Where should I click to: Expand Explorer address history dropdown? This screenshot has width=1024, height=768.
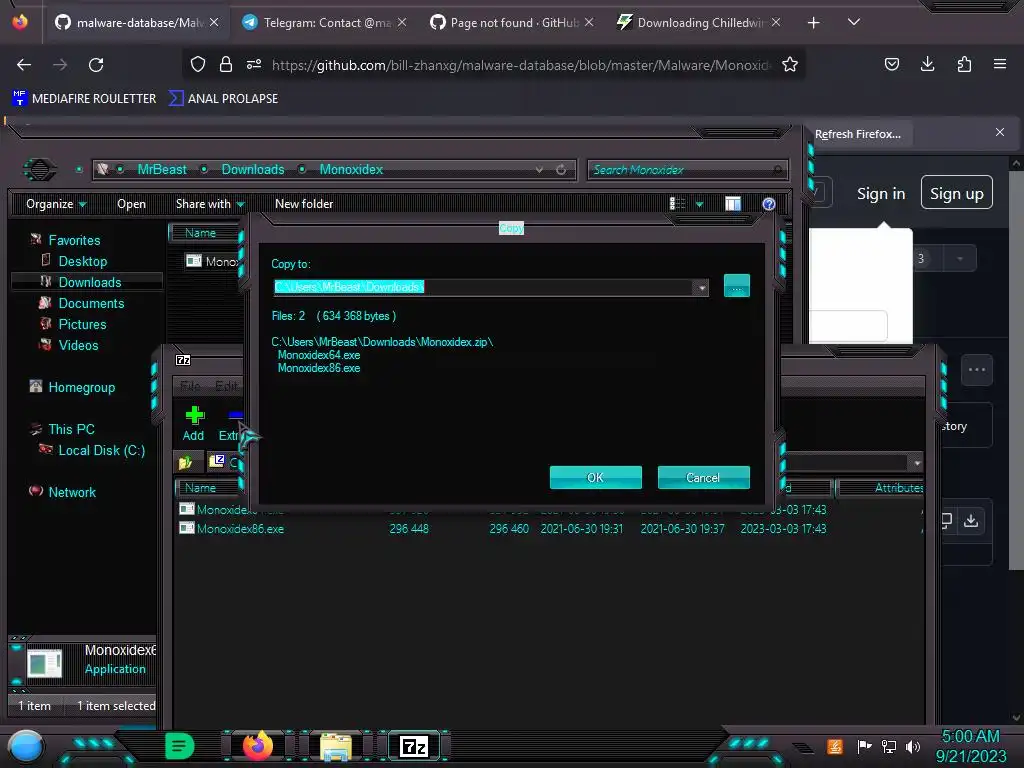pos(539,170)
